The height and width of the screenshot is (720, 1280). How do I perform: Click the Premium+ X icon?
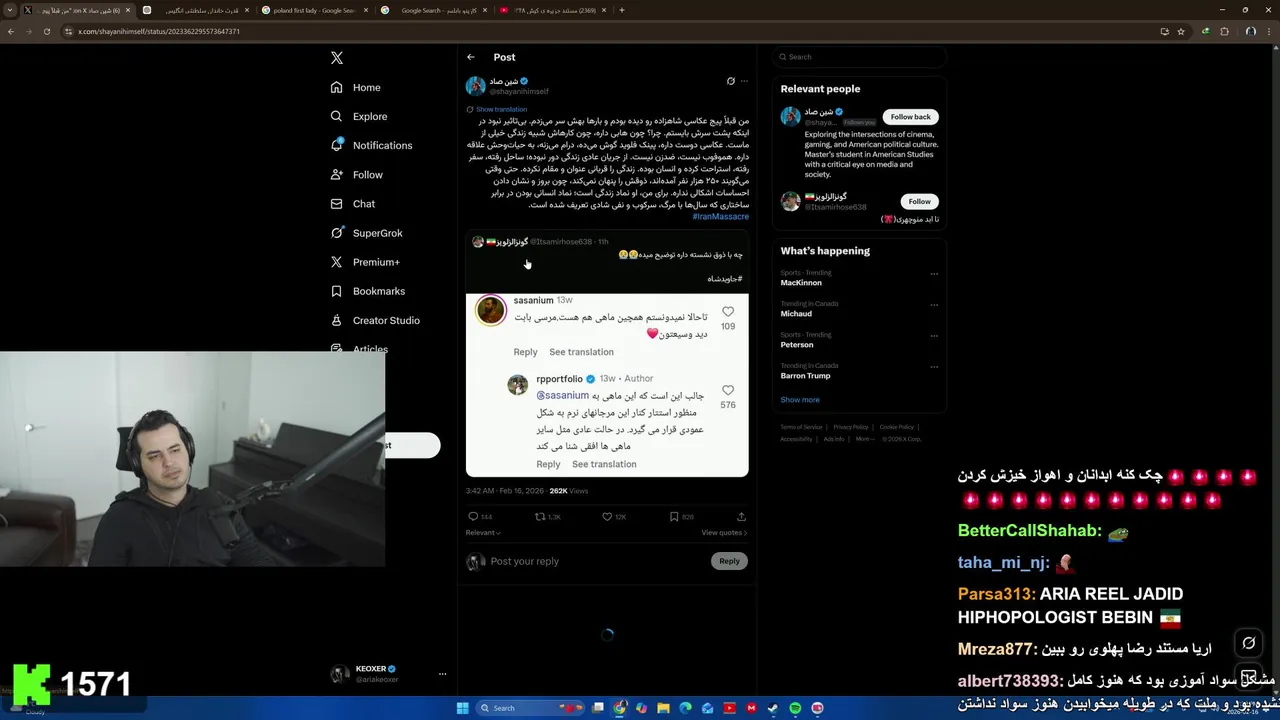coord(337,262)
